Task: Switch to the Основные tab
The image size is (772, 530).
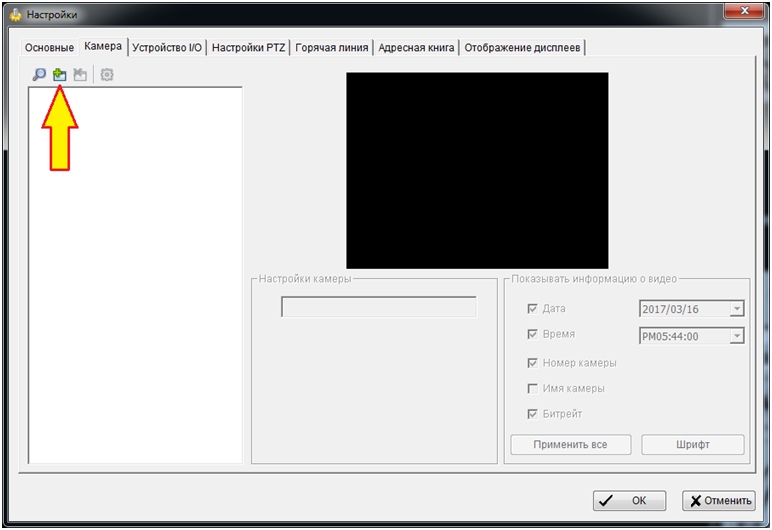Action: pyautogui.click(x=50, y=48)
